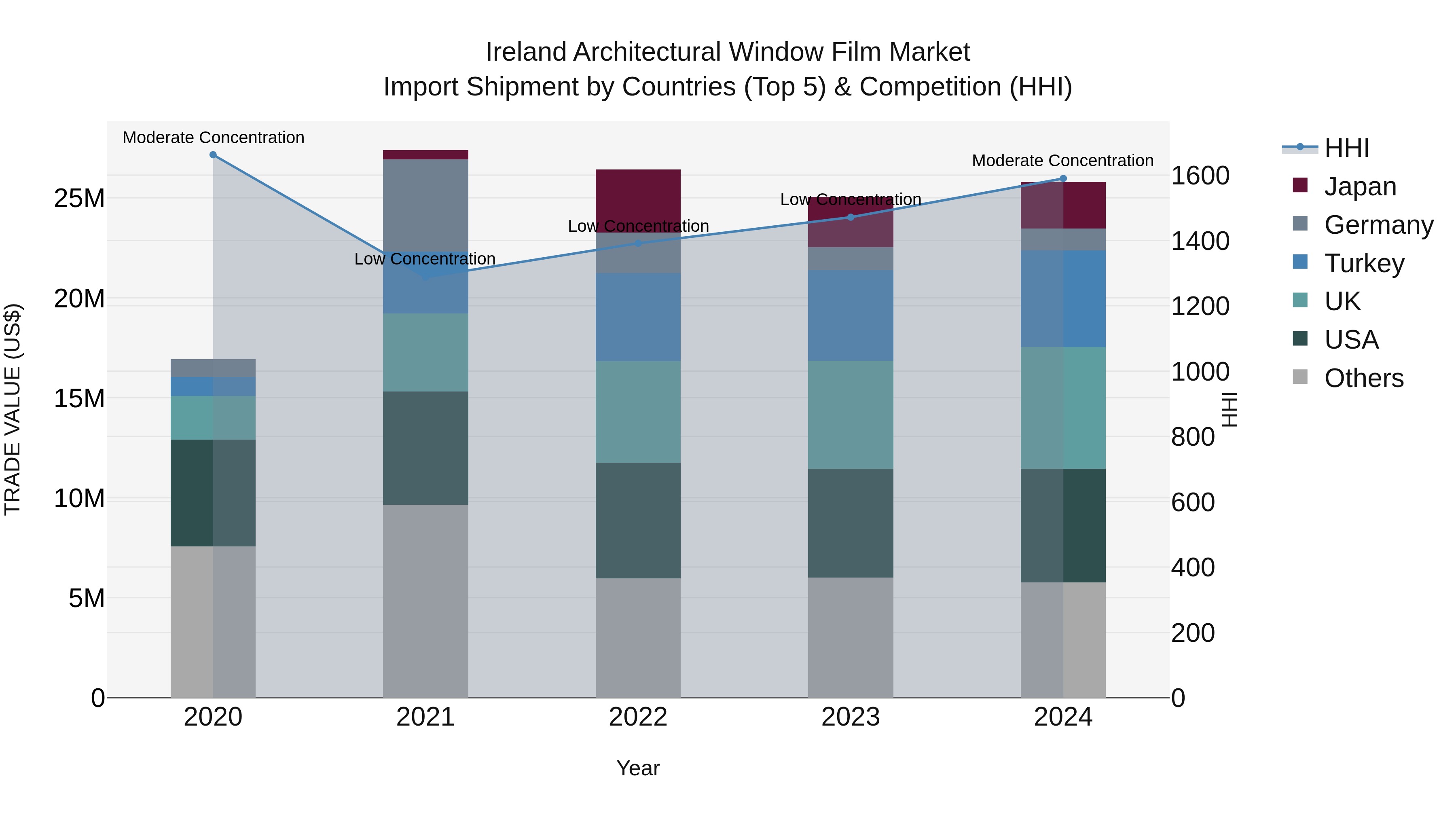Viewport: 1456px width, 819px height.
Task: Click the Turkey blue legend swatch
Action: [x=1300, y=262]
